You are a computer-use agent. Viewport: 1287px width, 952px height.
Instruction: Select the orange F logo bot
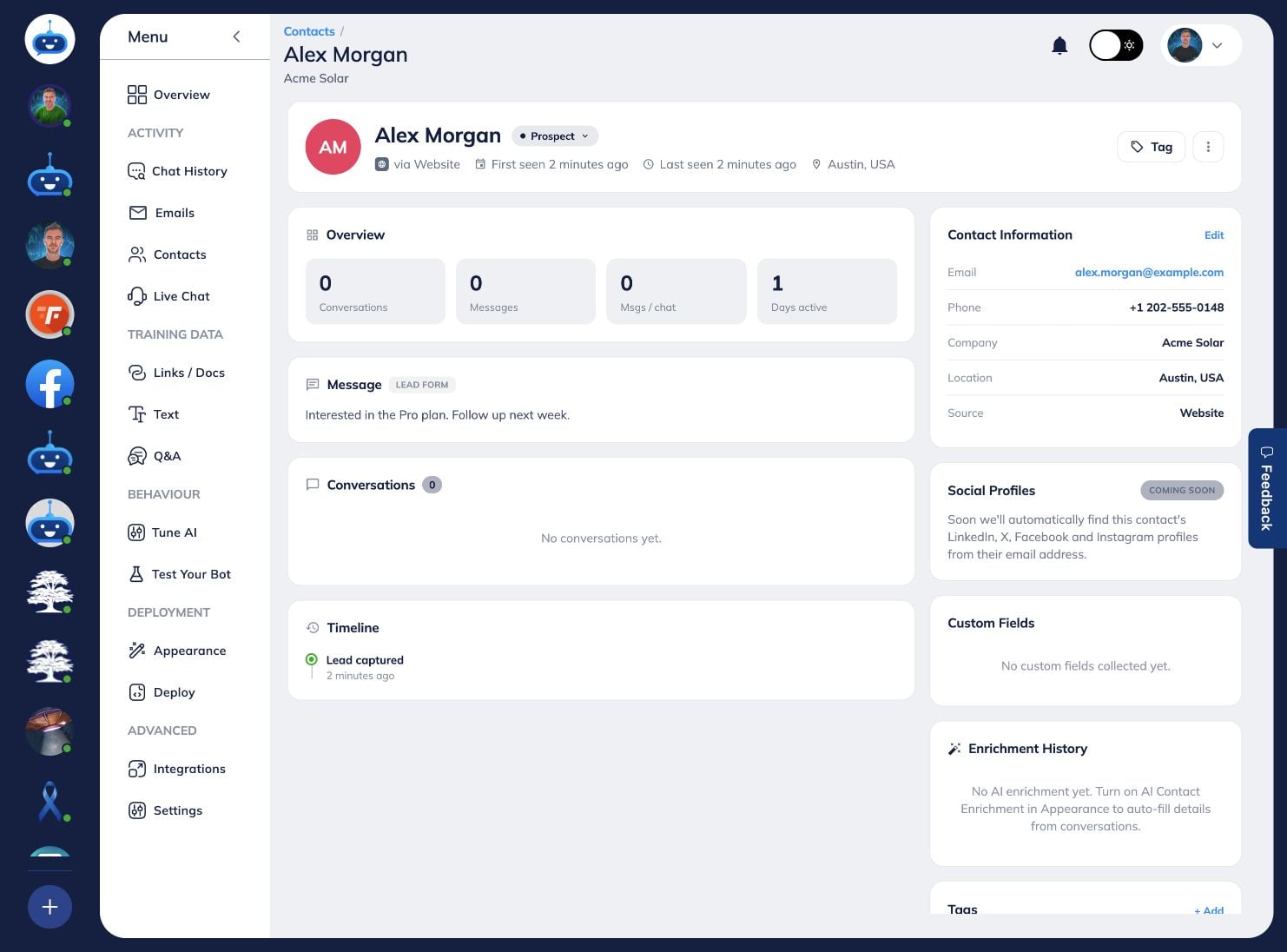click(49, 314)
